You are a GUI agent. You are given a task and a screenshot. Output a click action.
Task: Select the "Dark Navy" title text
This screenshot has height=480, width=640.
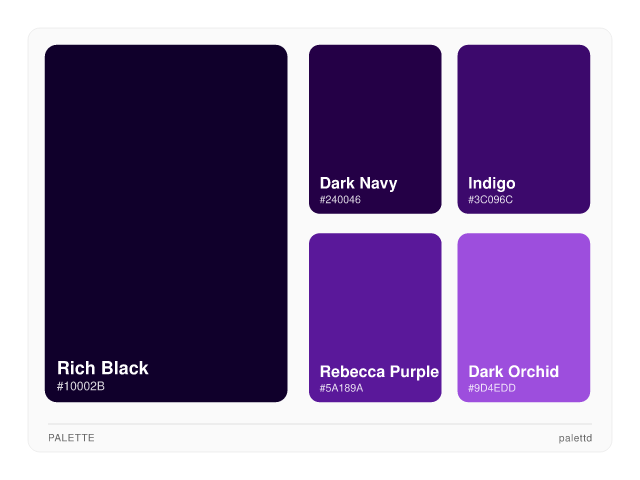358,183
